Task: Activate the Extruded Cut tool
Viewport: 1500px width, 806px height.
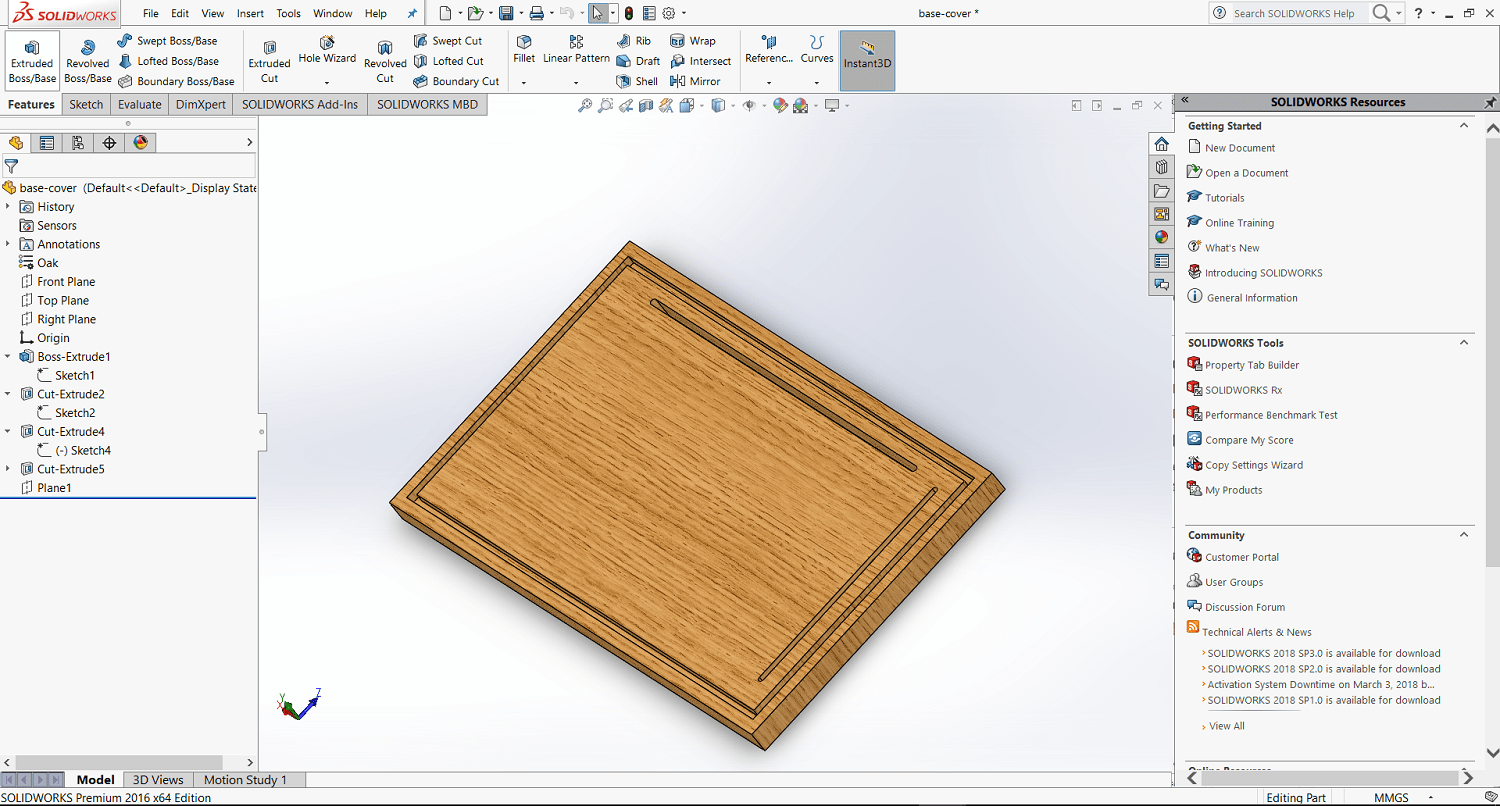Action: click(x=269, y=62)
